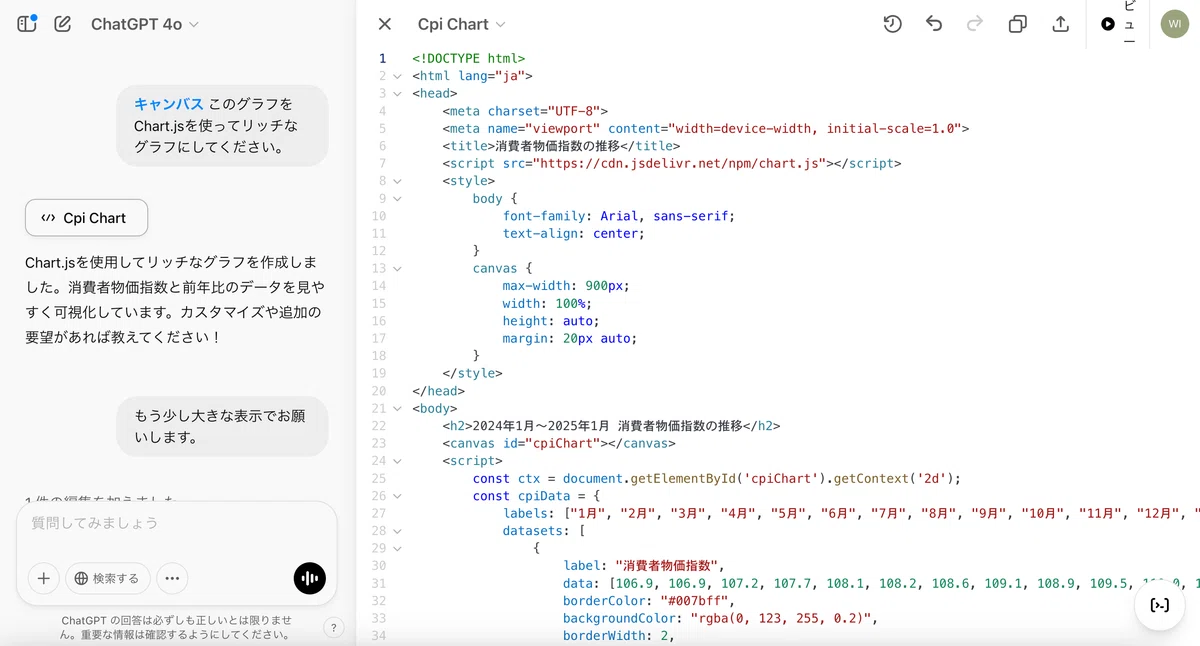Open the Cpi Chart canvas button

click(x=86, y=218)
